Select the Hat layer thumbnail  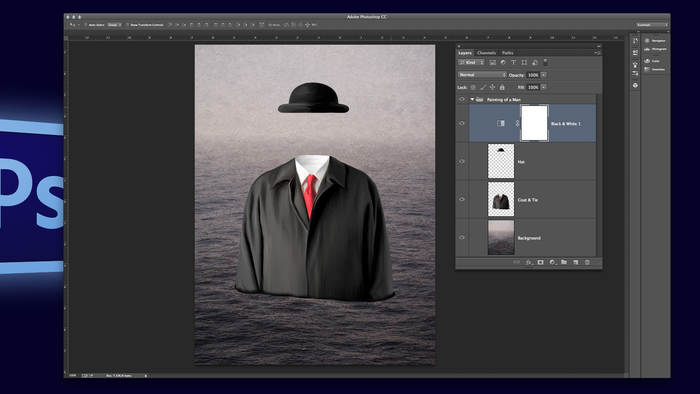(501, 161)
